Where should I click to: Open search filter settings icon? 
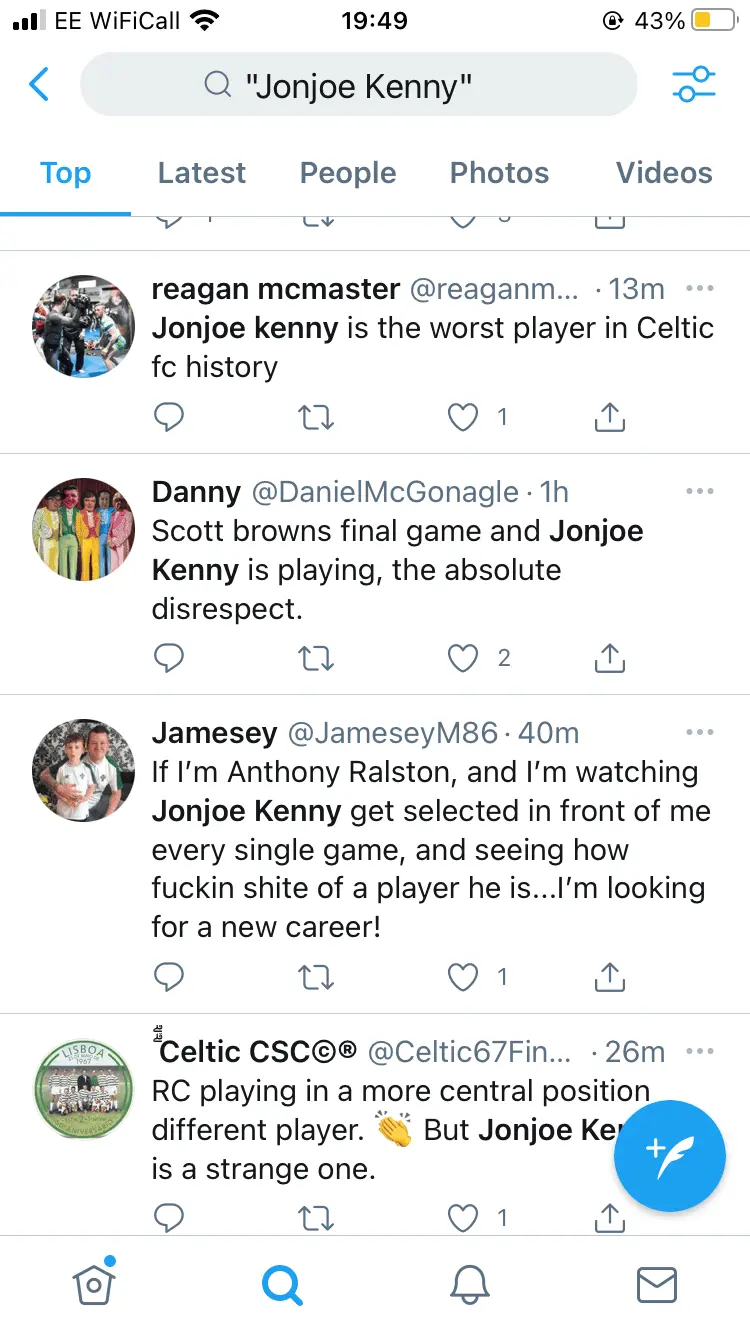tap(694, 85)
